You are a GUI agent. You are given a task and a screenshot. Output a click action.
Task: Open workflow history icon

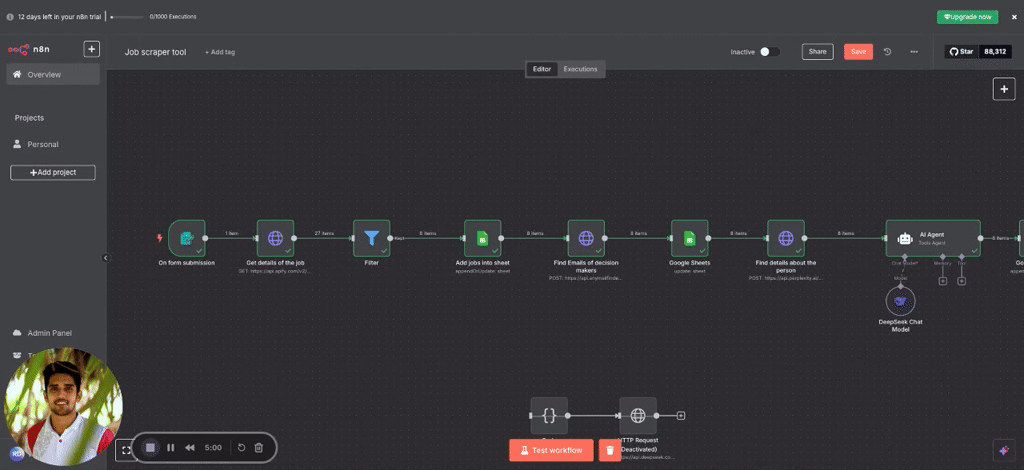(x=888, y=52)
